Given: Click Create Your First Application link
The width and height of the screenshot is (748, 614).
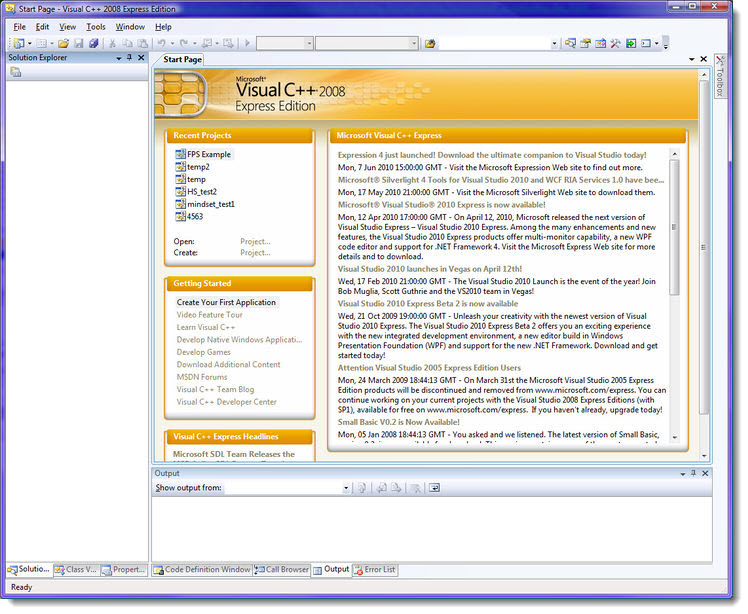Looking at the screenshot, I should 226,302.
